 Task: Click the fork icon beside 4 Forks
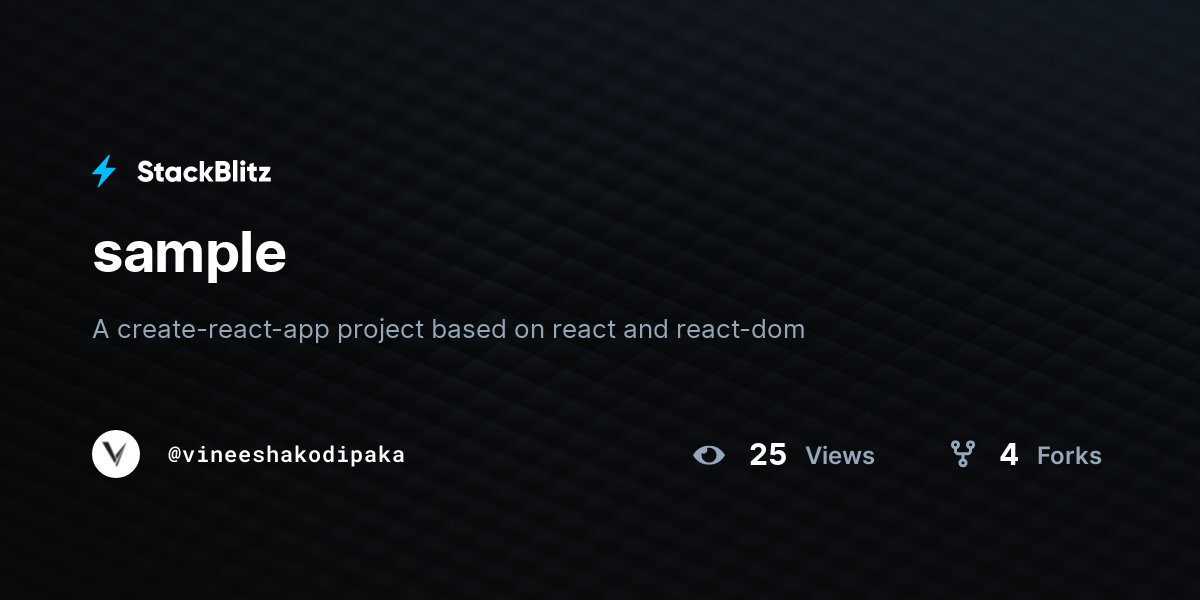[963, 454]
